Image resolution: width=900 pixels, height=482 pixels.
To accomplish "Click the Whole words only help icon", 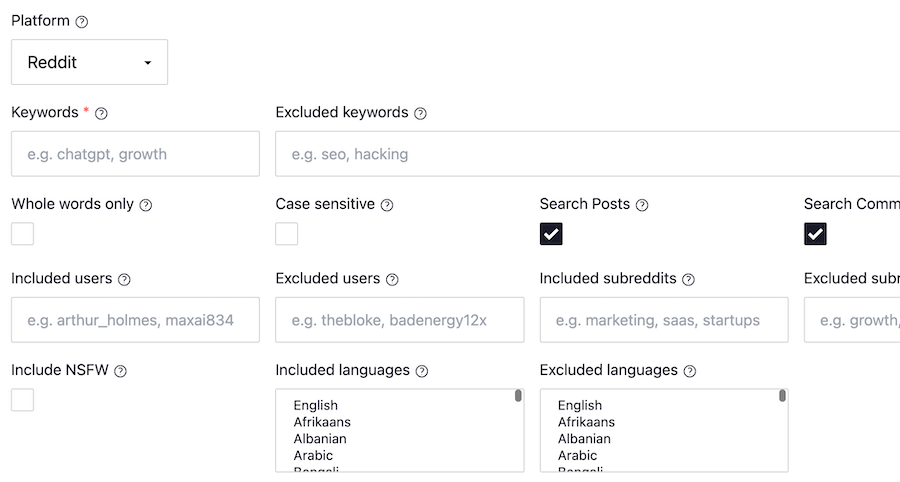I will coord(146,205).
